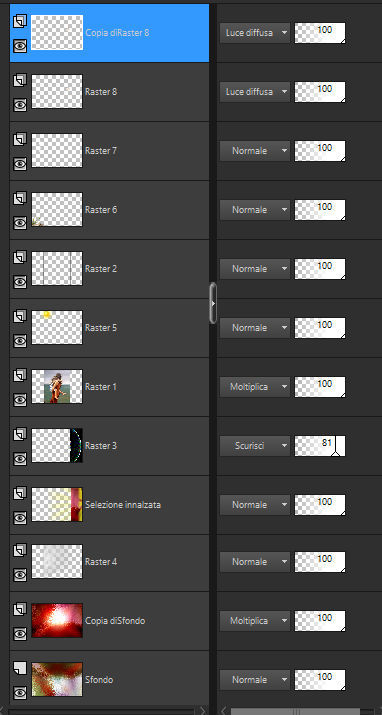Viewport: 382px width, 715px height.
Task: Click the panel splitter collapse arrow
Action: coord(213,303)
